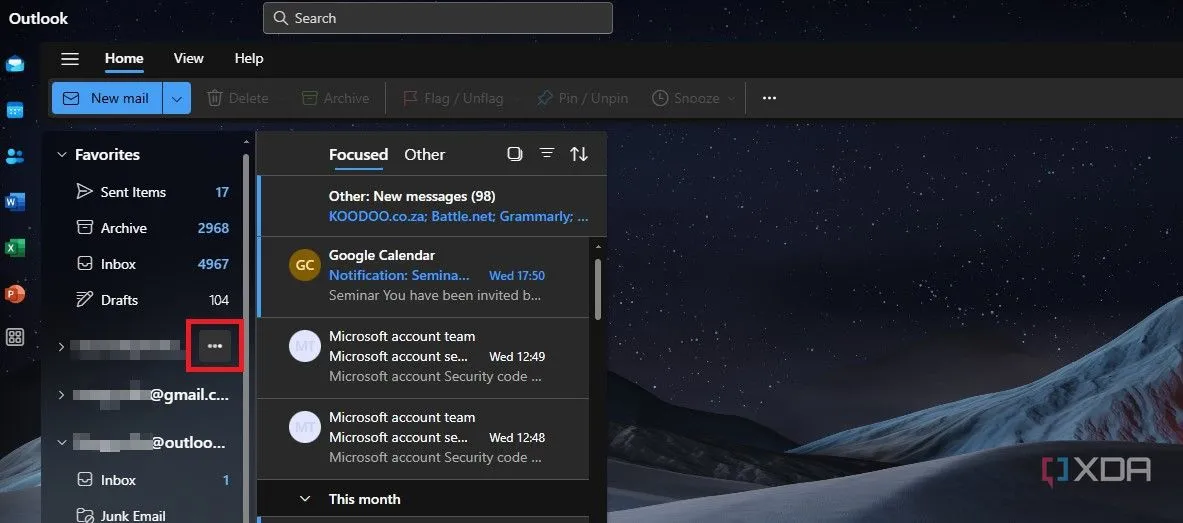
Task: Open the Google Calendar notification email
Action: click(x=423, y=276)
